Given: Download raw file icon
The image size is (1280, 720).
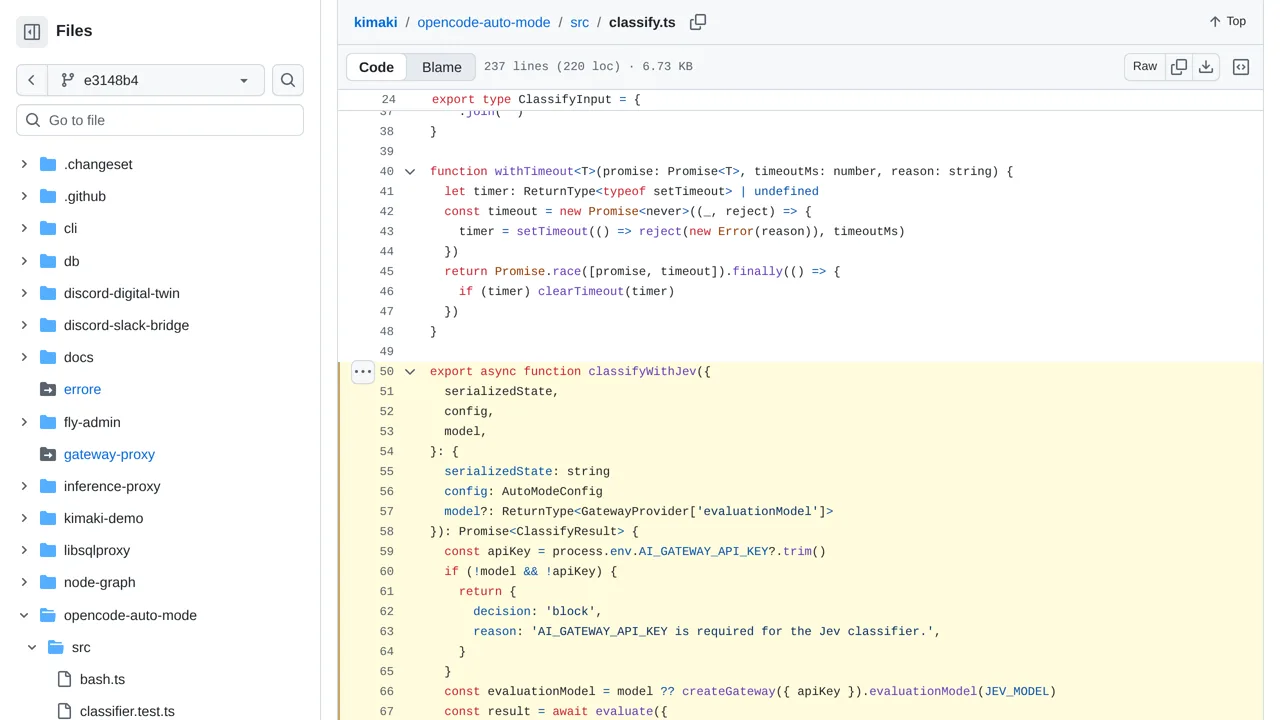Looking at the screenshot, I should coord(1206,67).
